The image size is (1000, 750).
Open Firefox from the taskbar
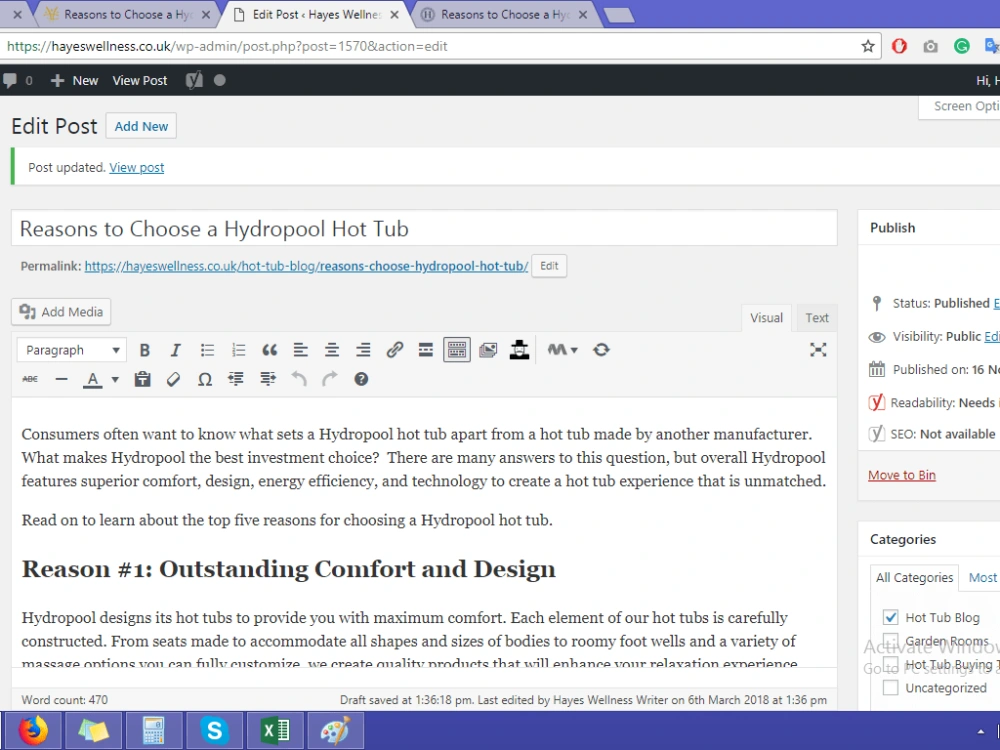(33, 731)
